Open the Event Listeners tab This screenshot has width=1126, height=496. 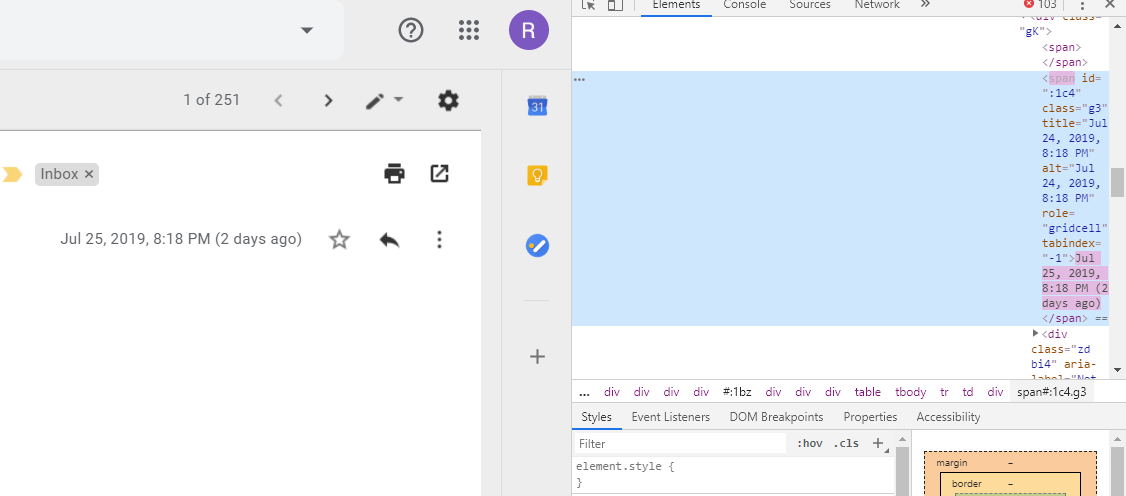click(670, 417)
